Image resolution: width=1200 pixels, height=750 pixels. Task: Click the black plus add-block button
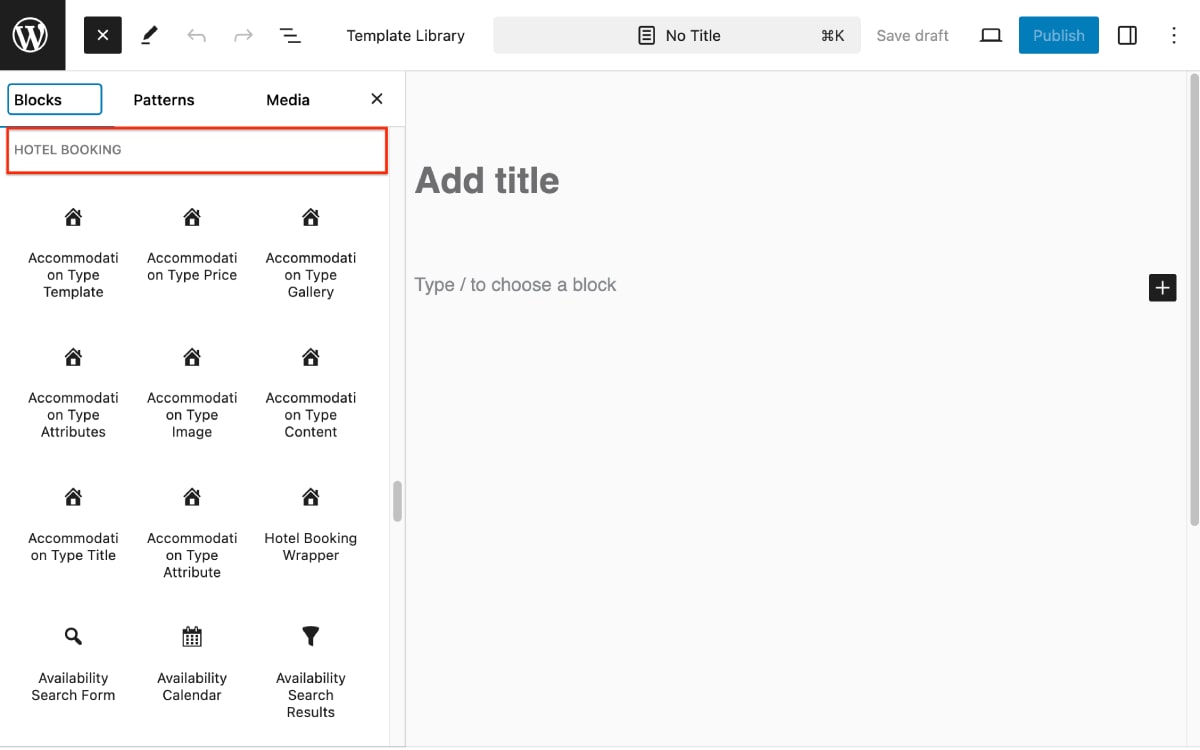[1162, 288]
